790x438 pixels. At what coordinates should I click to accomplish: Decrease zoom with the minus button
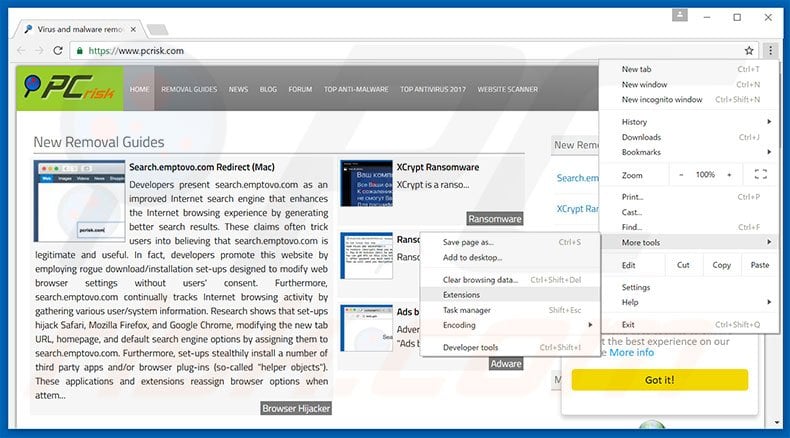pyautogui.click(x=681, y=175)
